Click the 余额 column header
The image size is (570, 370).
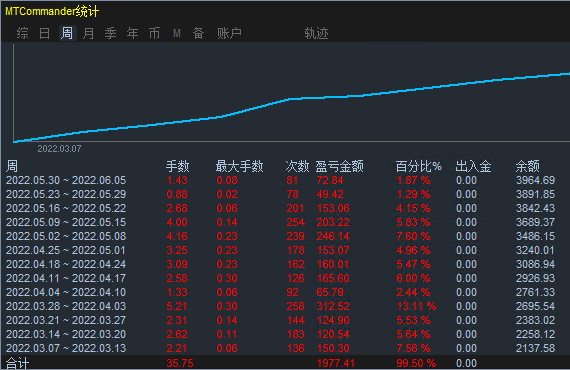pos(527,166)
